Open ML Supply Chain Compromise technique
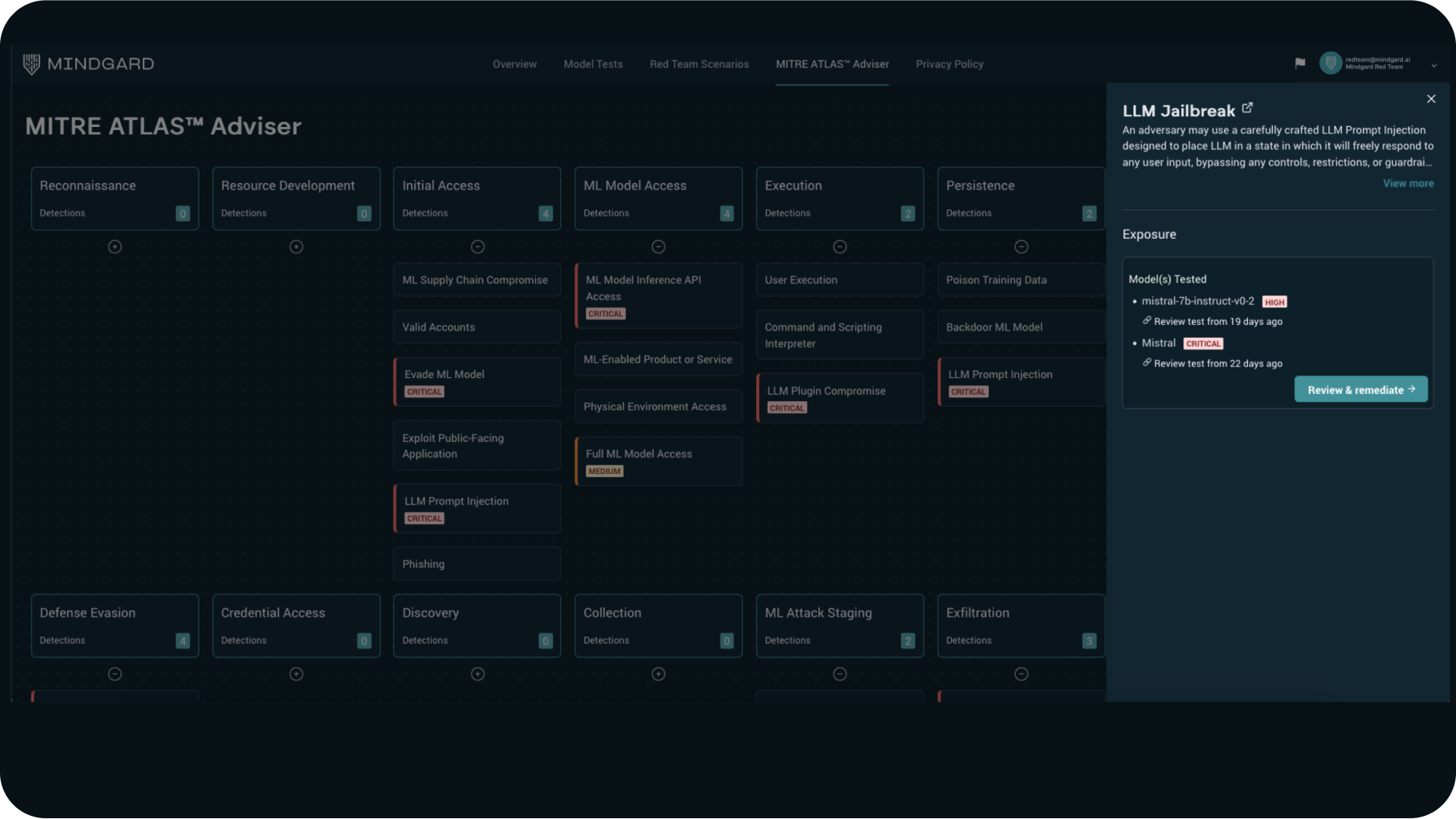 click(477, 280)
